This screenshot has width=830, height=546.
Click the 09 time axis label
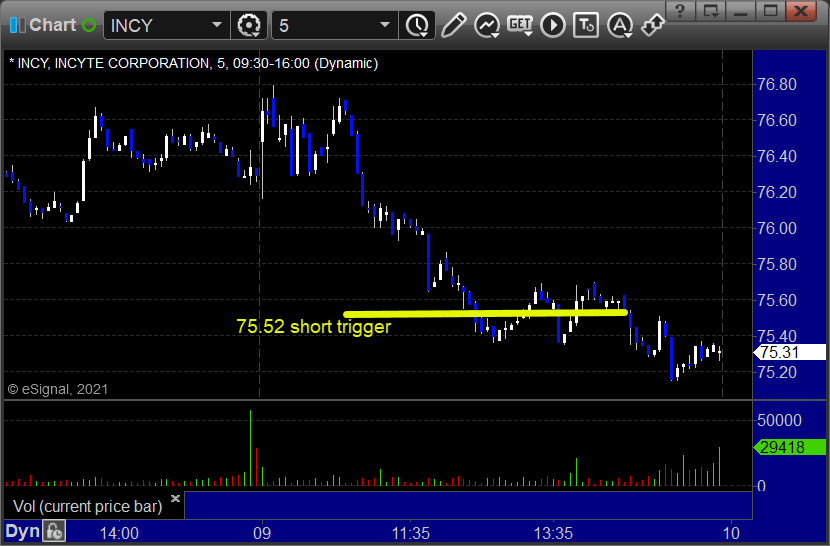tap(261, 533)
